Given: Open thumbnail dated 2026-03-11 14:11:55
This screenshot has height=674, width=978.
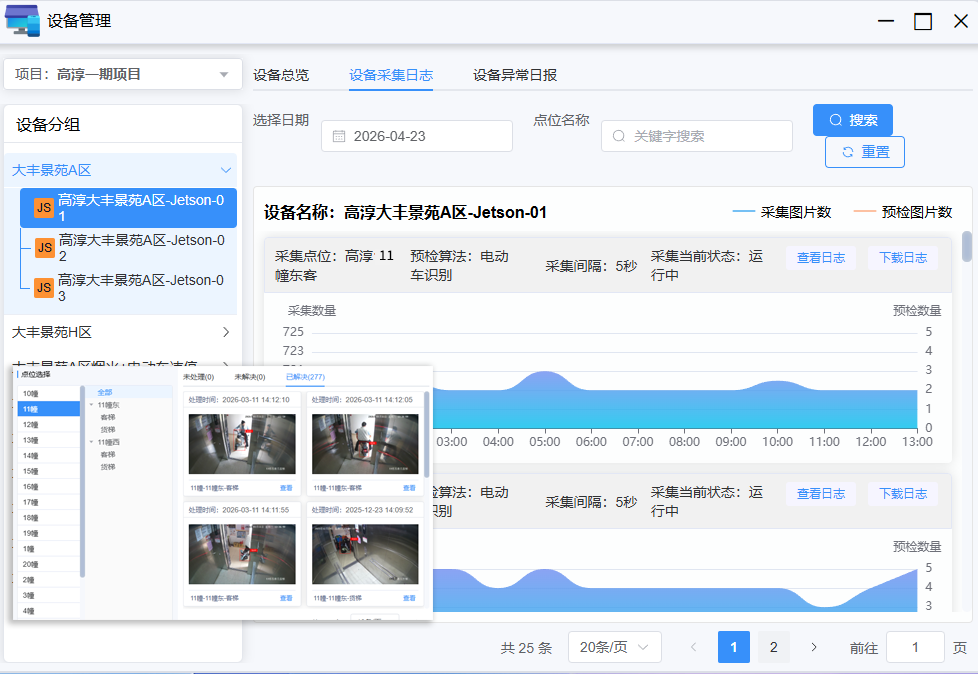Looking at the screenshot, I should [x=242, y=554].
